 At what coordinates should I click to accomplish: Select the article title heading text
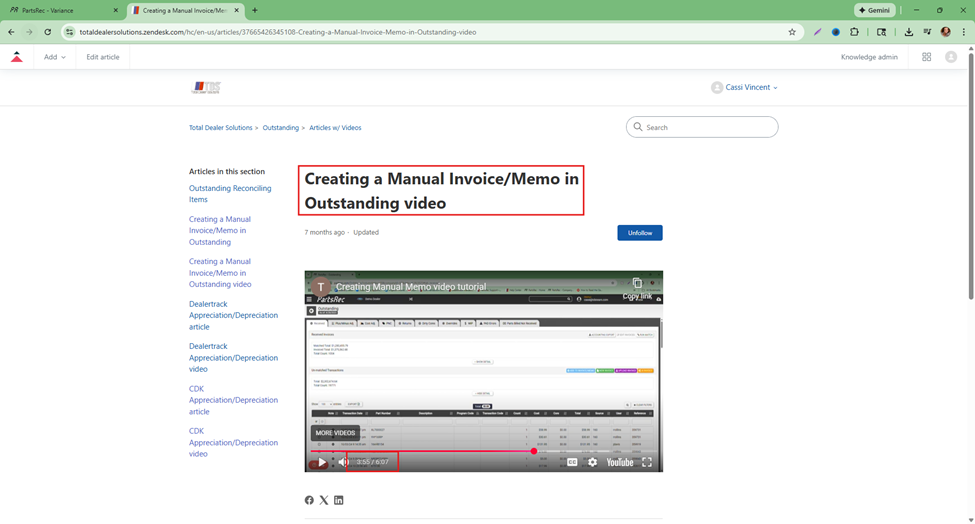coord(441,190)
